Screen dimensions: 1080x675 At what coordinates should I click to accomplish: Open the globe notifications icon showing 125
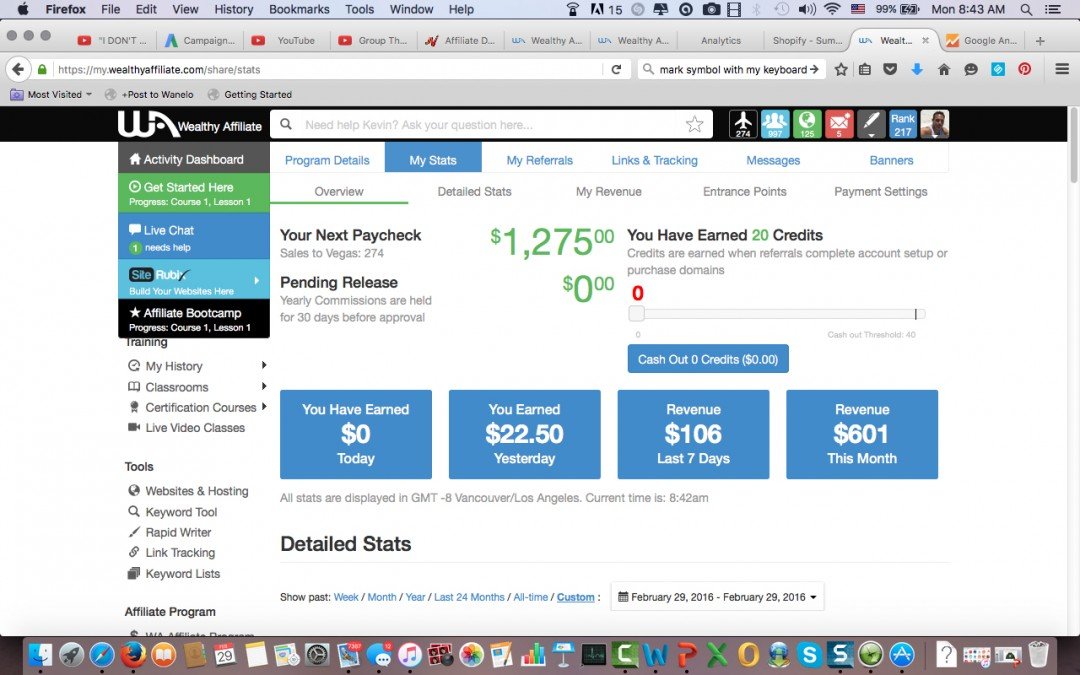807,125
